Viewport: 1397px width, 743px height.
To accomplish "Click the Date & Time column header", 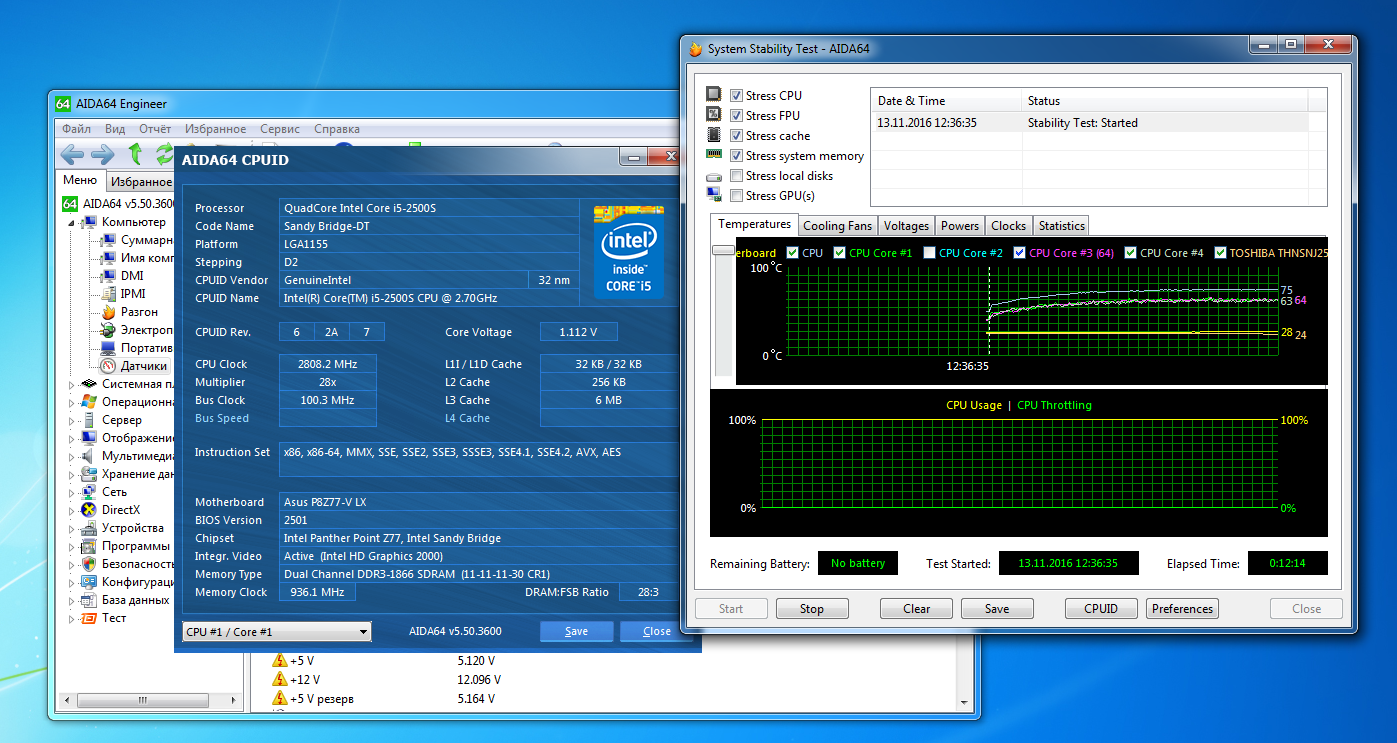I will pos(947,101).
